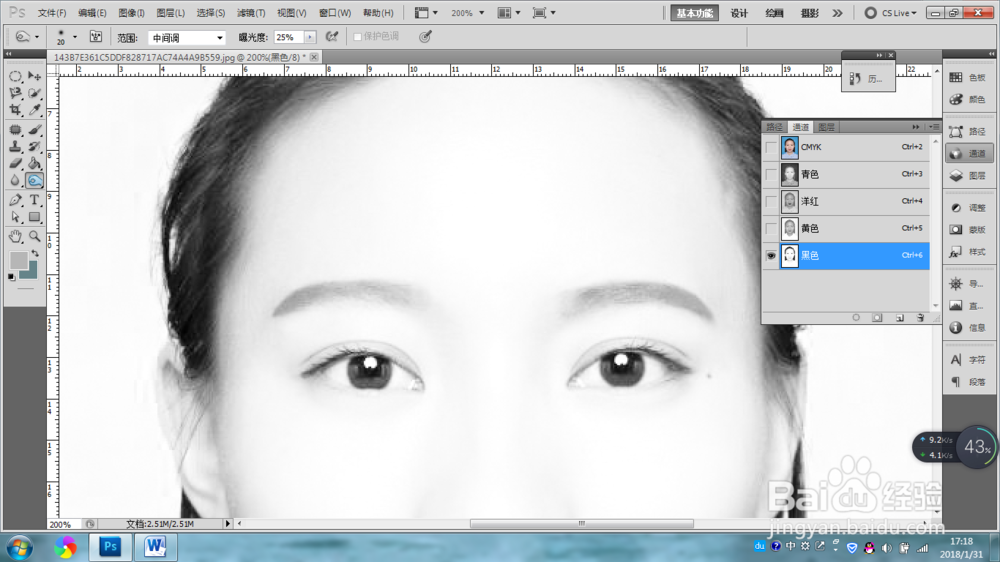
Task: Switch to 设计 workspace
Action: [739, 13]
